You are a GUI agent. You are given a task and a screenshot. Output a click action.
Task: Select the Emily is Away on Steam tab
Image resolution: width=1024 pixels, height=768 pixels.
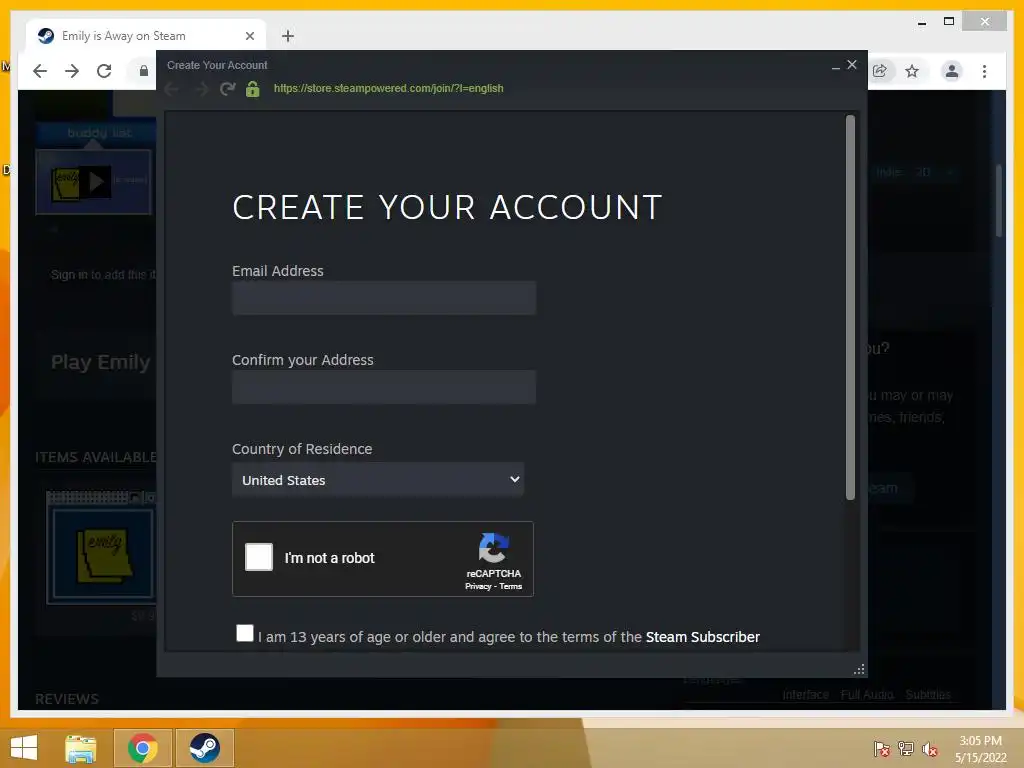point(146,36)
